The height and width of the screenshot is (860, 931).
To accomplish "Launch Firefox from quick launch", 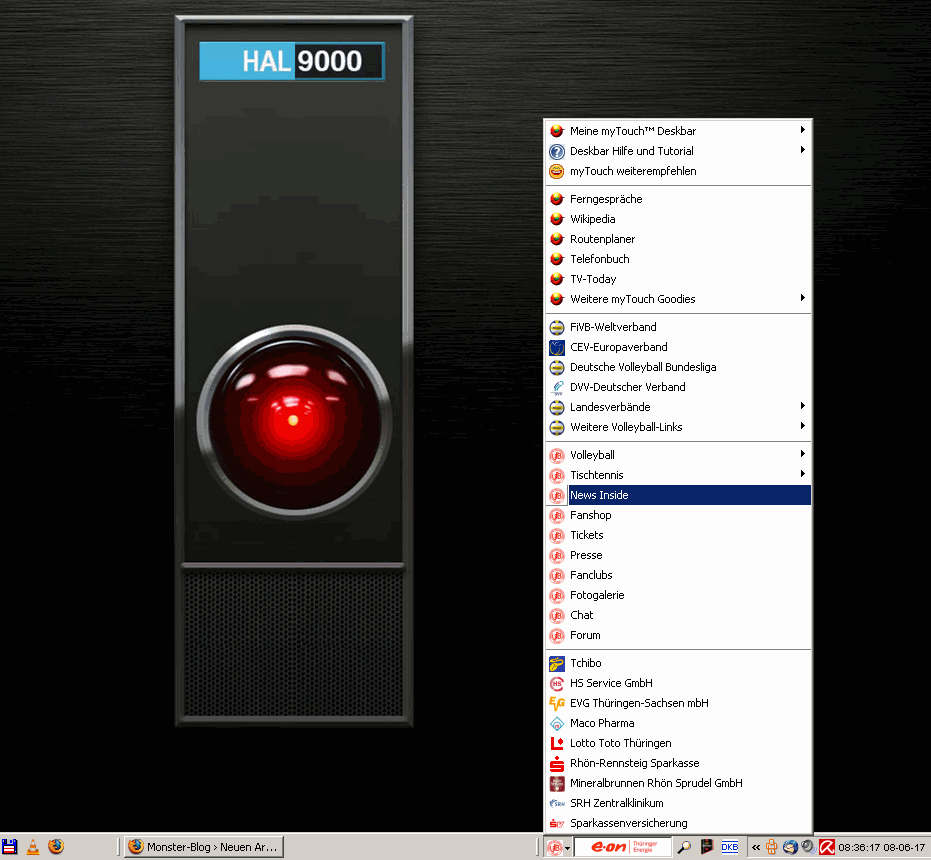I will [56, 846].
